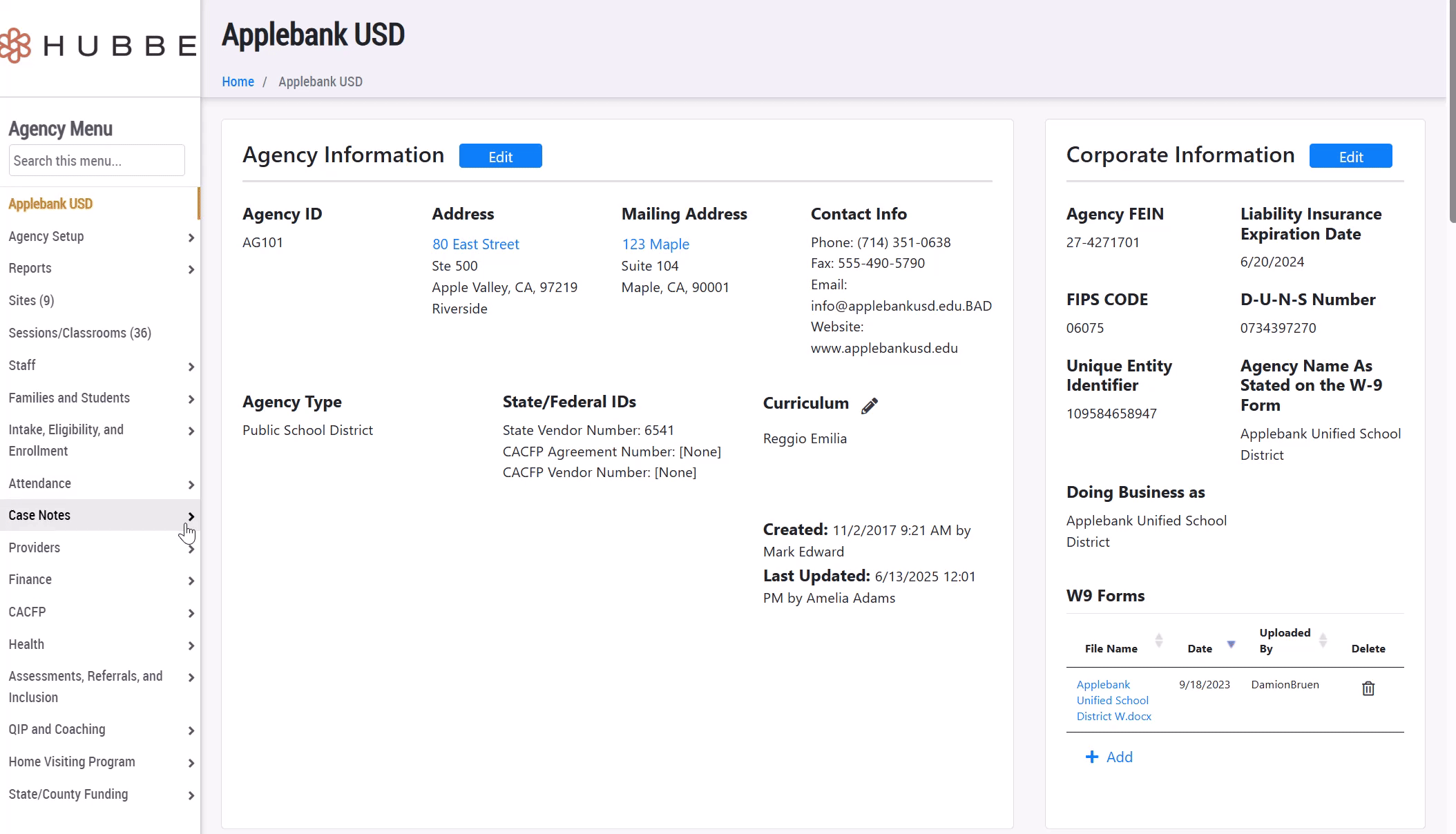Click the Hubbe flower logo
This screenshot has width=1456, height=834.
tap(15, 46)
